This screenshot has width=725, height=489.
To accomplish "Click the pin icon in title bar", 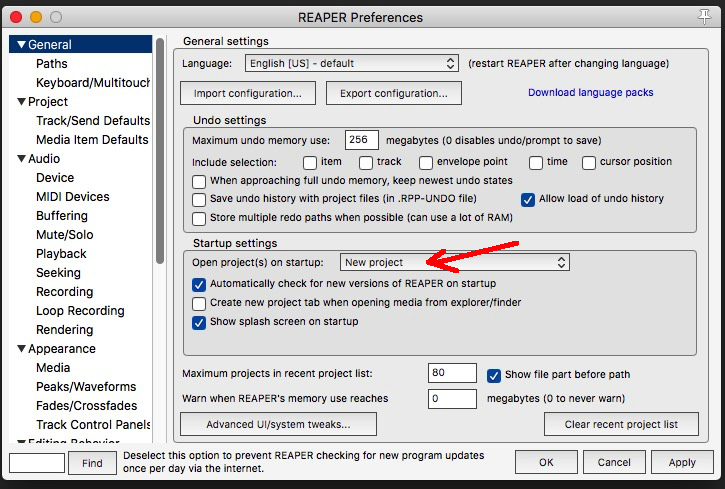I will click(704, 17).
